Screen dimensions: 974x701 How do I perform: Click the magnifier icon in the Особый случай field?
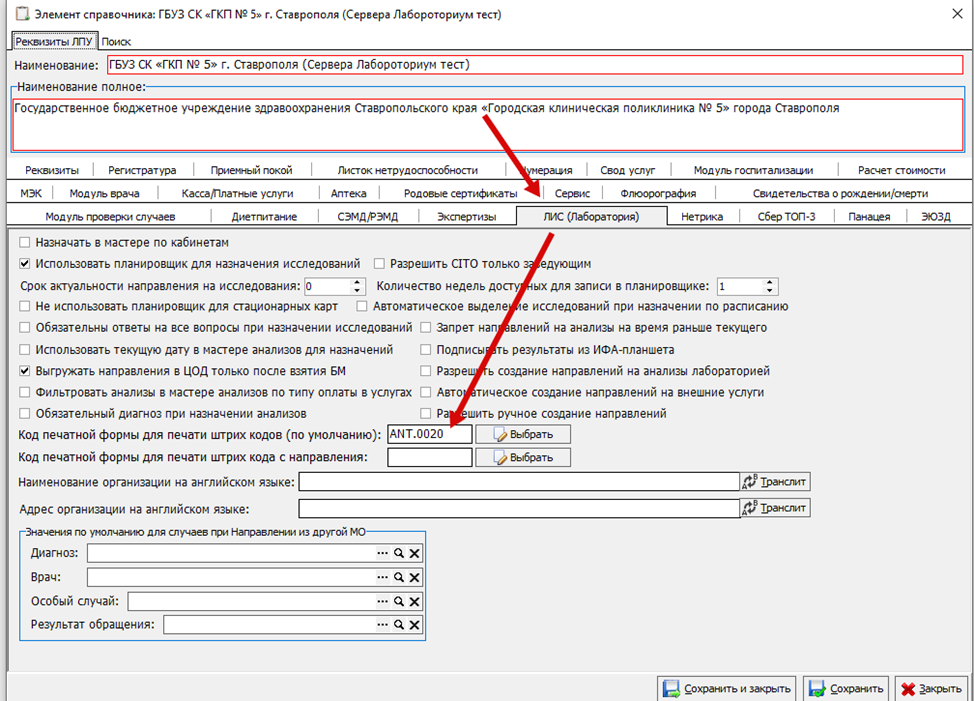pyautogui.click(x=398, y=601)
